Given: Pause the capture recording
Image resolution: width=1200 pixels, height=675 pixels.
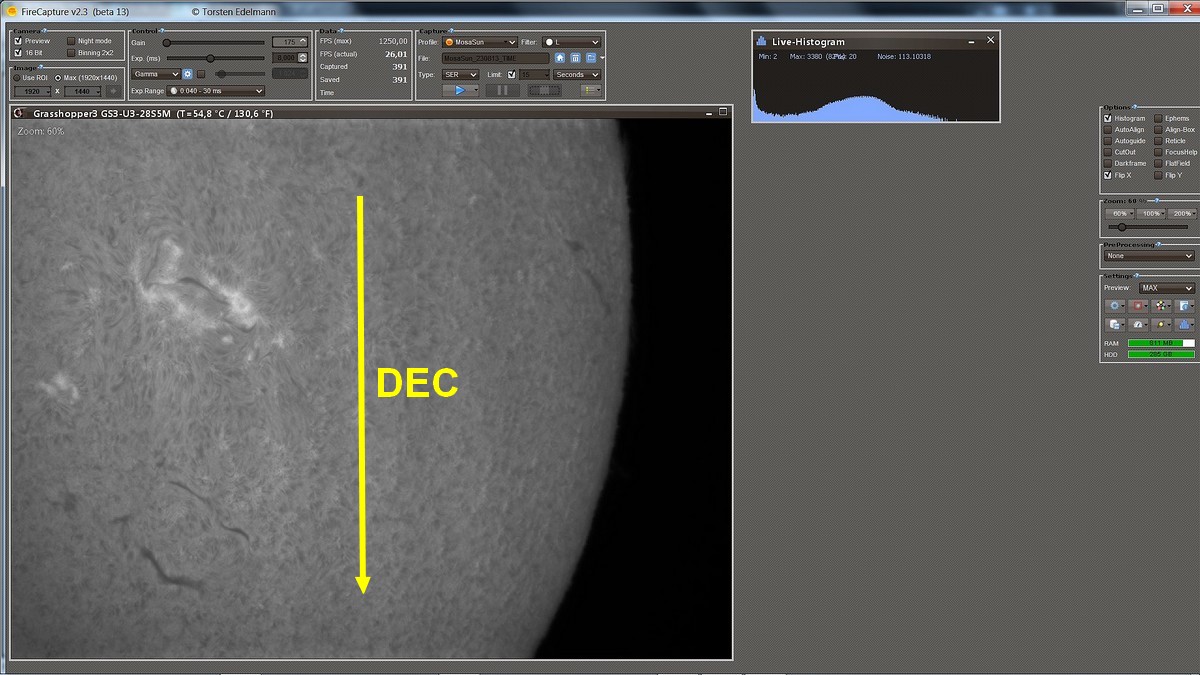Looking at the screenshot, I should click(503, 90).
